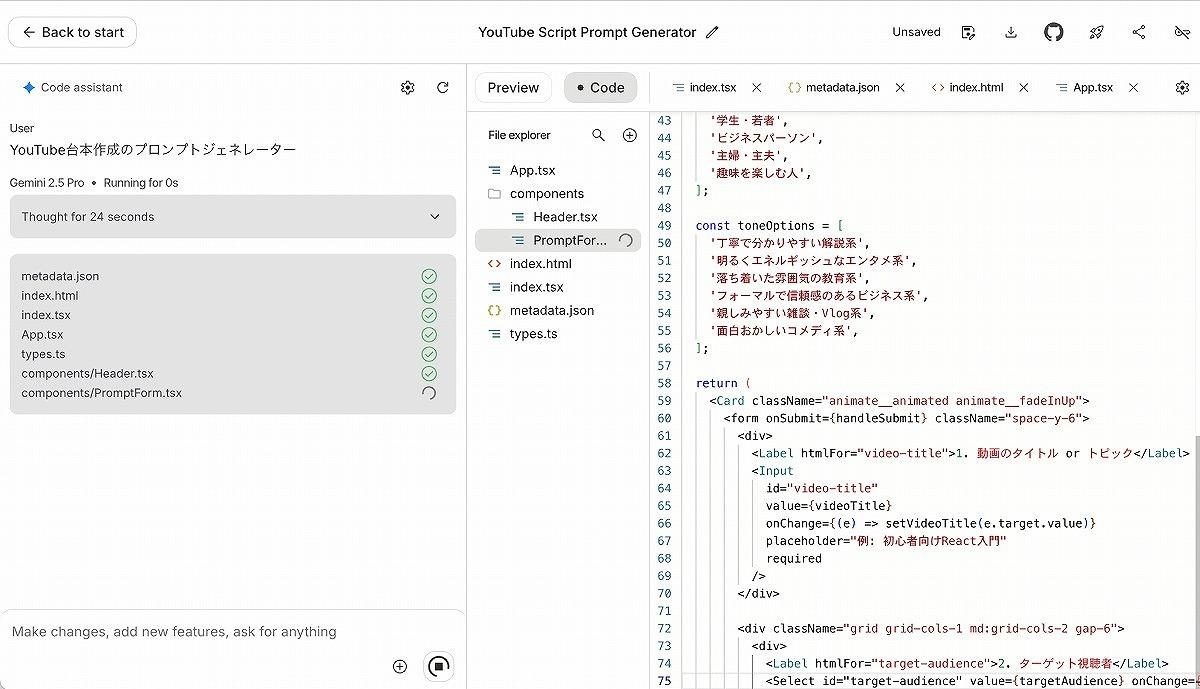Click the pencil icon to rename project
Viewport: 1200px width, 689px height.
click(x=712, y=32)
